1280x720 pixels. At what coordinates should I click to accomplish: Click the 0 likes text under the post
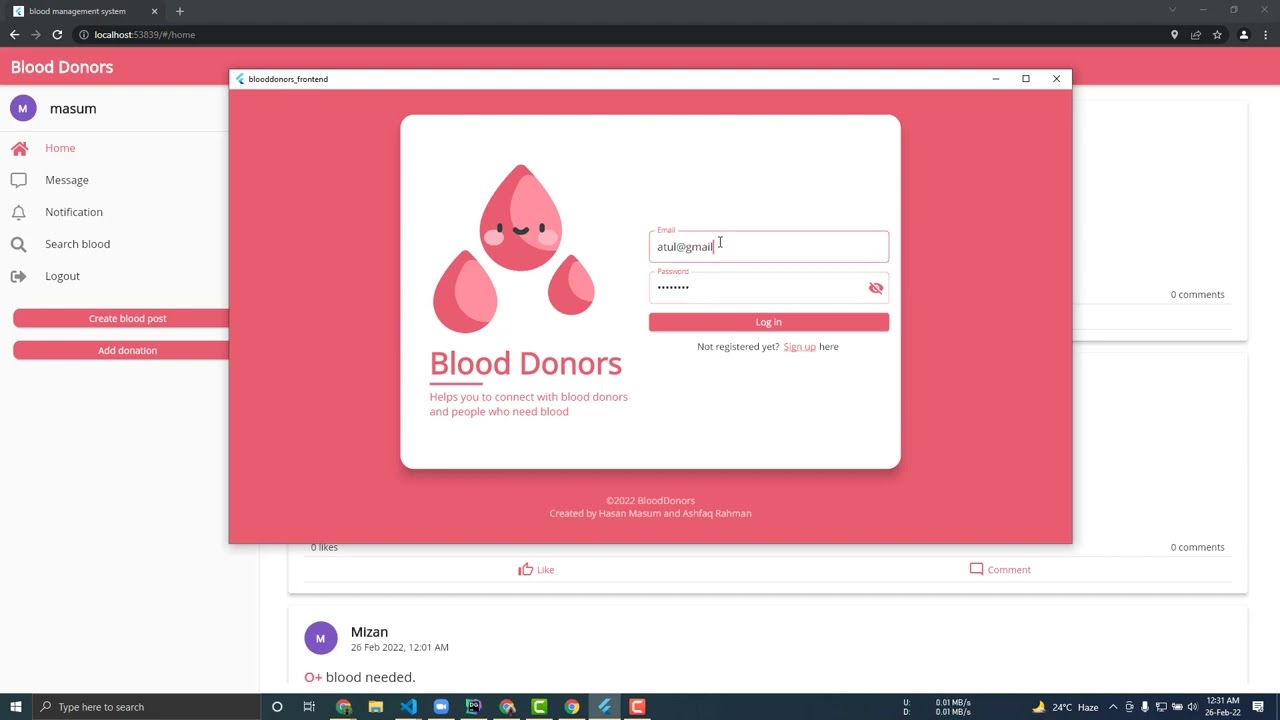[324, 547]
